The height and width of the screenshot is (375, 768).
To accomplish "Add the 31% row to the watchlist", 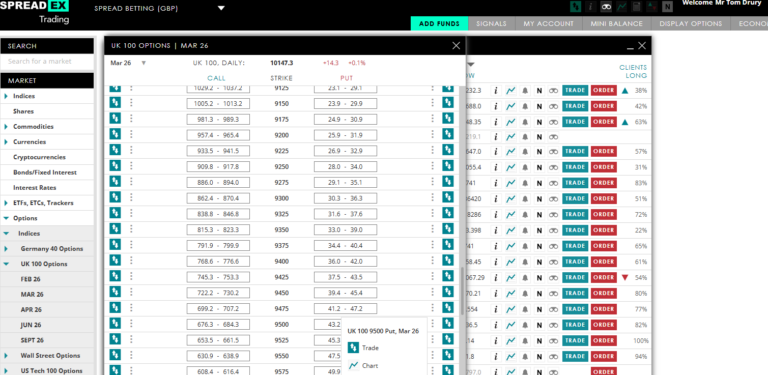I will click(553, 167).
